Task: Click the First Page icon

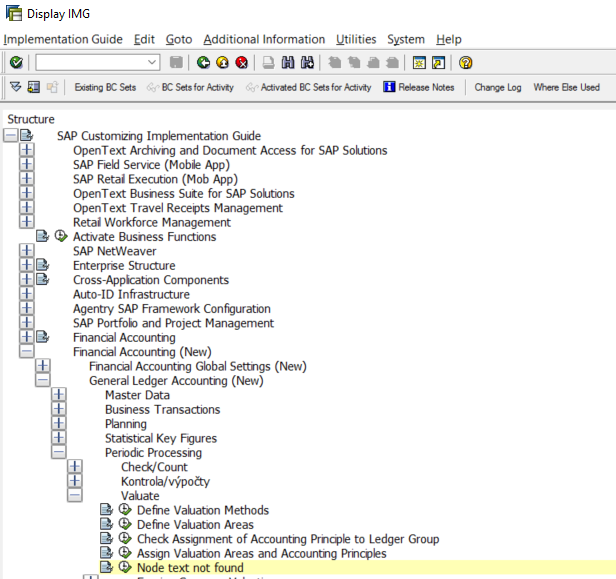Action: (335, 62)
